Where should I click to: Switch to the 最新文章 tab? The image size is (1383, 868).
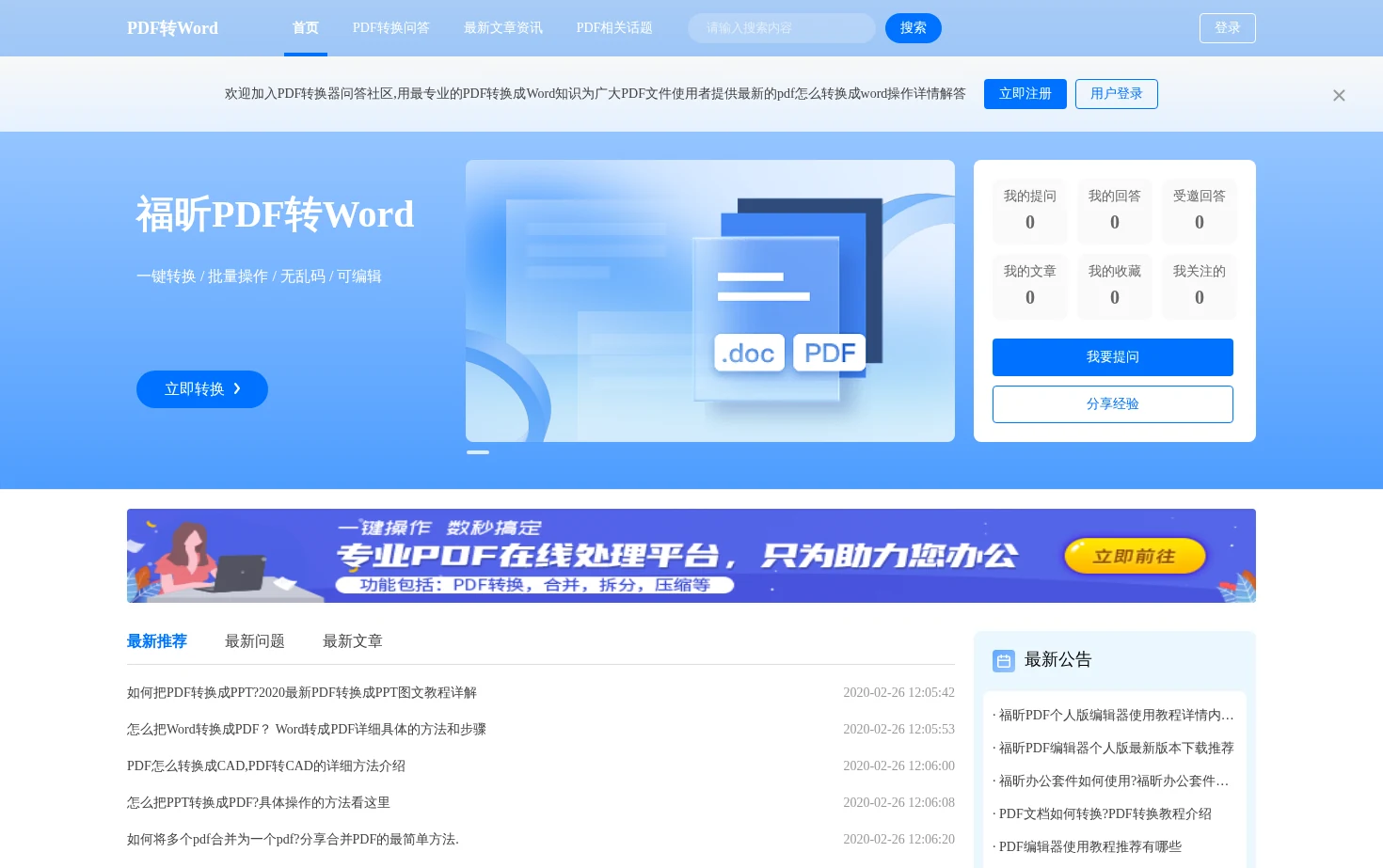pyautogui.click(x=353, y=641)
